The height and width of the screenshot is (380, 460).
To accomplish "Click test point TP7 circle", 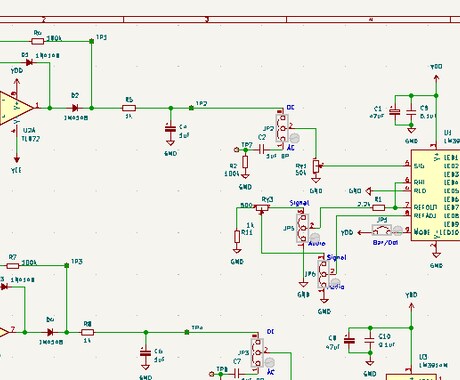I will (x=236, y=150).
